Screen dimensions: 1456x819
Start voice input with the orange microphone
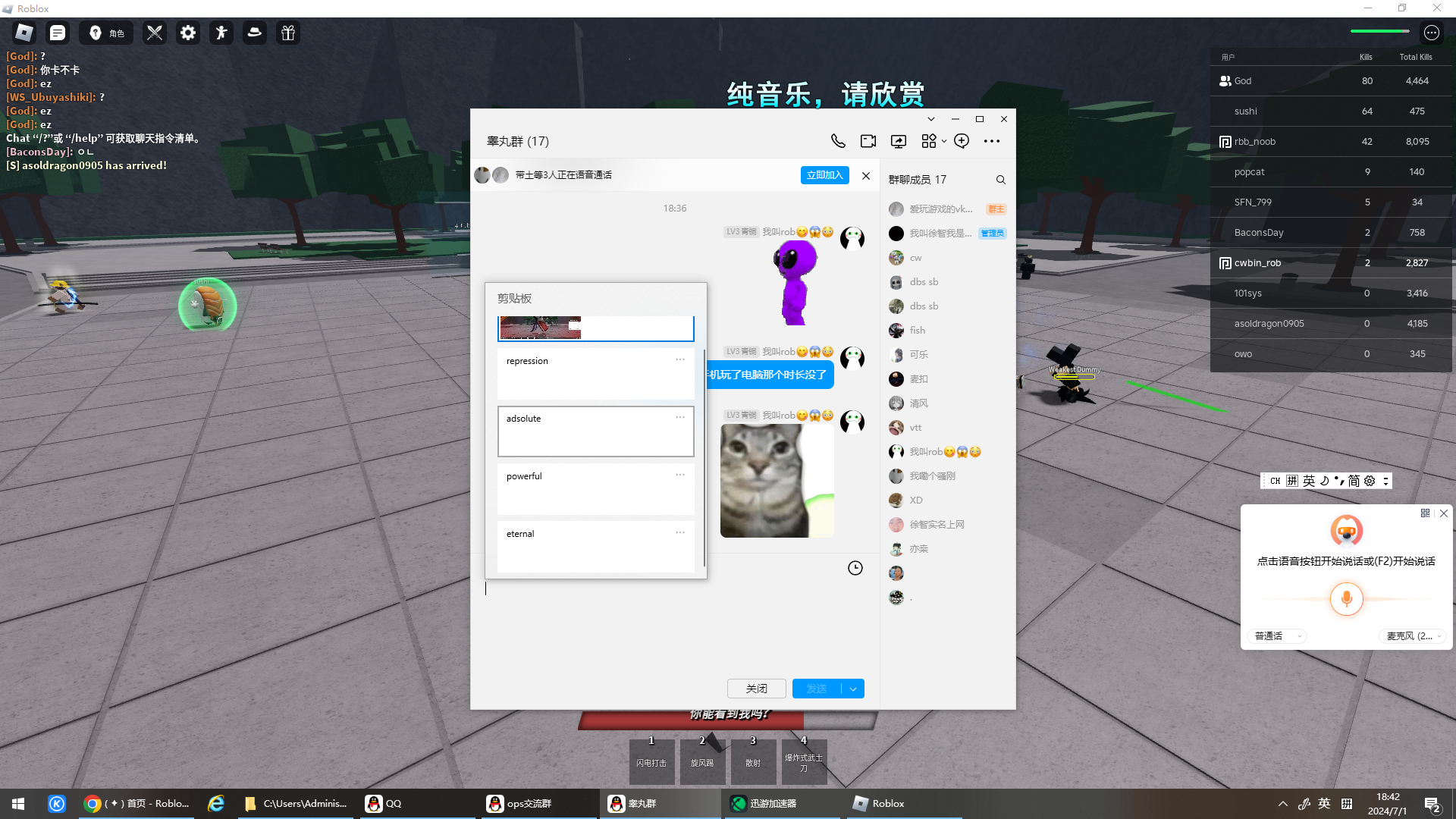(1347, 599)
